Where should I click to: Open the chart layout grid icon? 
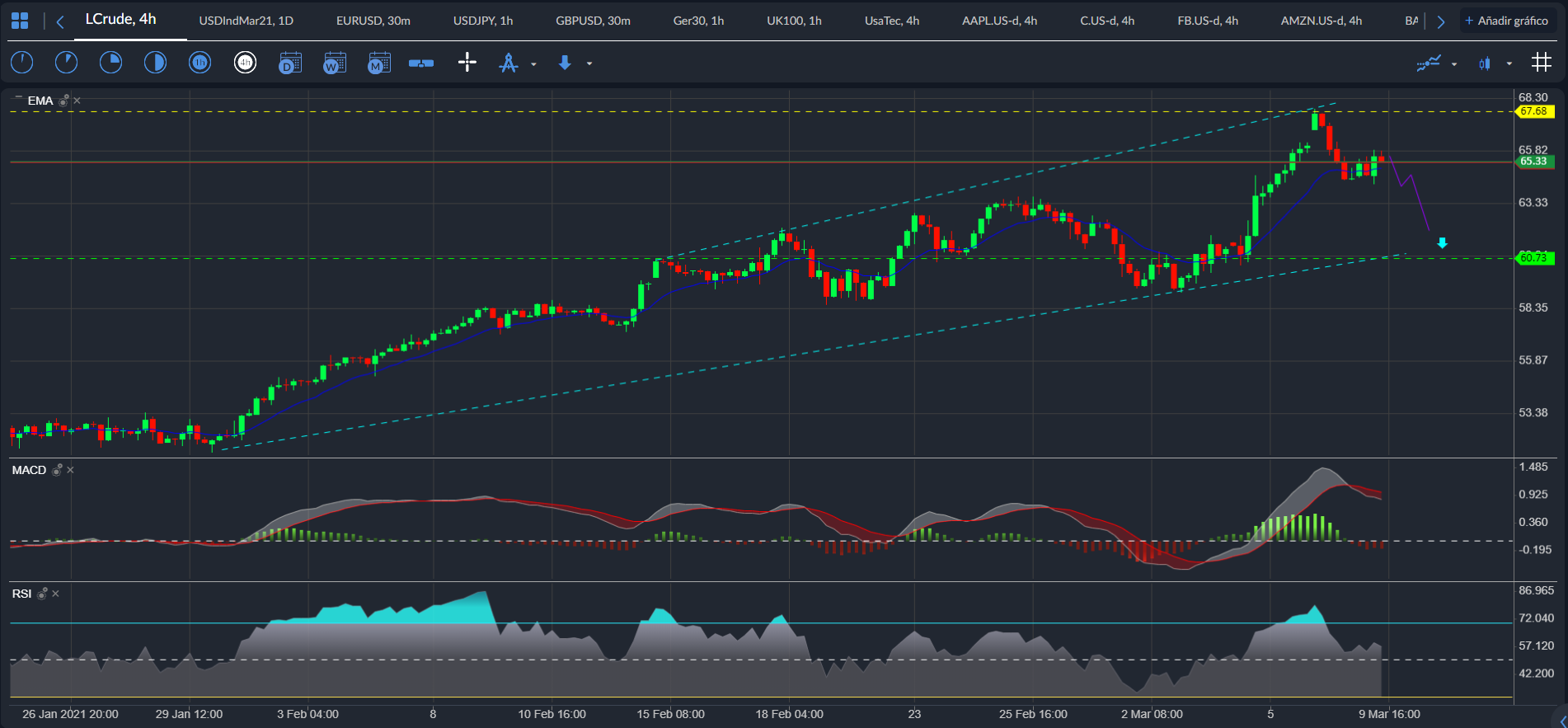coord(20,21)
